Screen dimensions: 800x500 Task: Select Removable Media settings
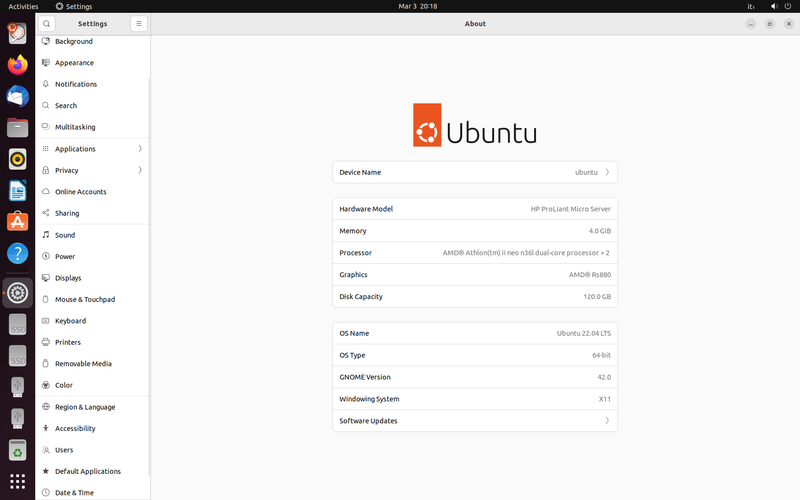[93, 364]
